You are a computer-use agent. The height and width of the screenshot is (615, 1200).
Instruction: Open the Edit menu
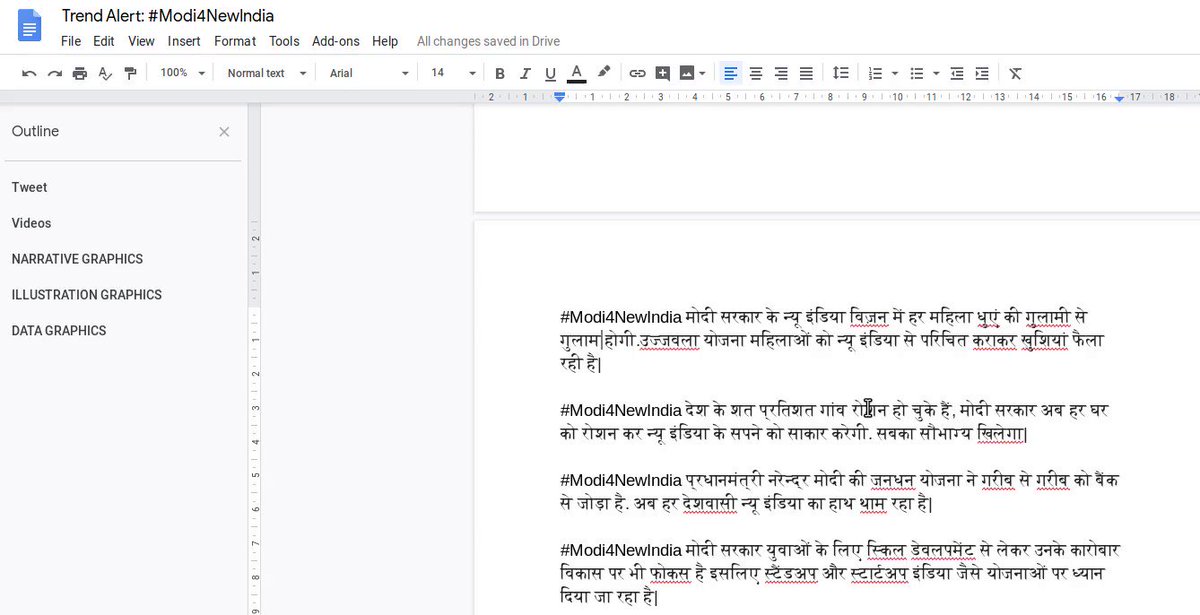(104, 41)
